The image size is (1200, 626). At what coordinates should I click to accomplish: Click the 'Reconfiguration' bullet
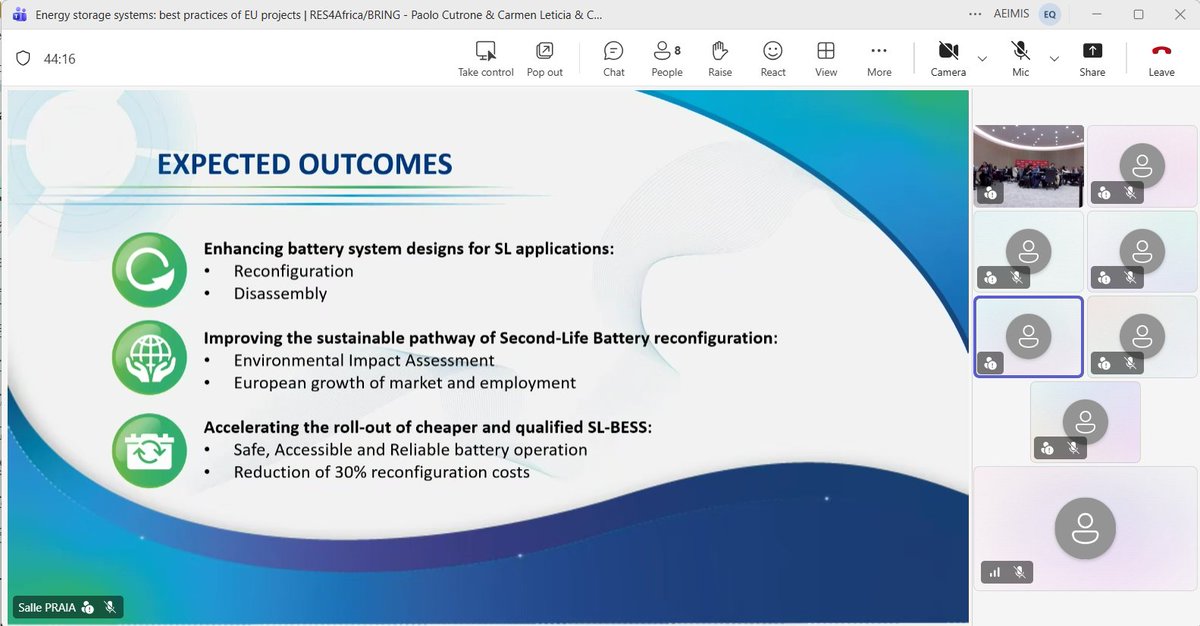(x=294, y=271)
